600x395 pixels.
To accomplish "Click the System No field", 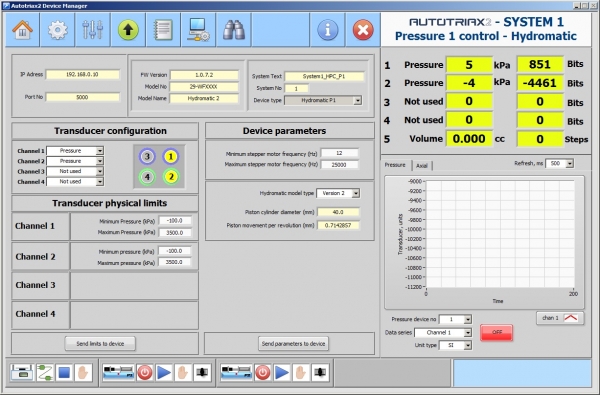I will [296, 88].
